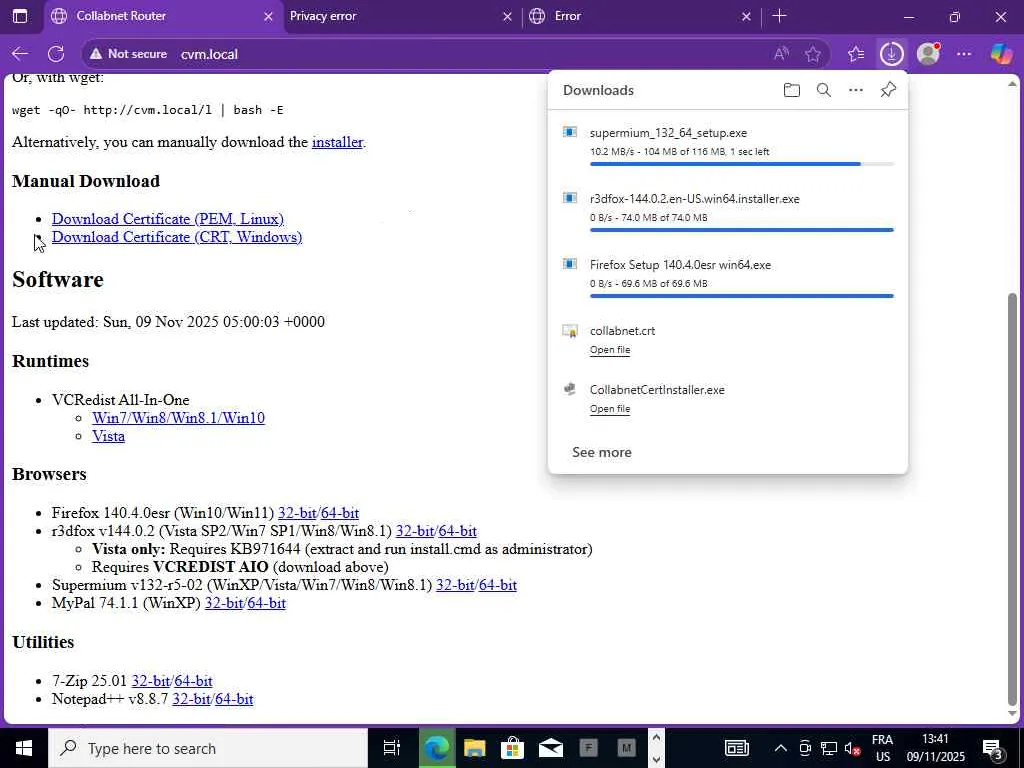Open VCRedist Vista link
Screen dimensions: 1024x768
[x=108, y=436]
